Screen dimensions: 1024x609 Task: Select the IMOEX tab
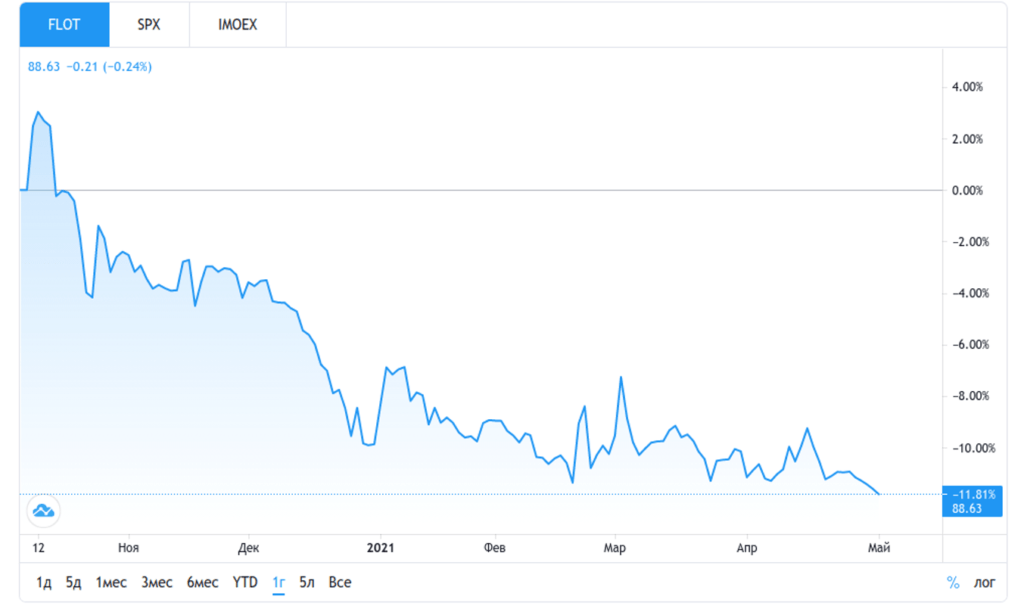pyautogui.click(x=237, y=24)
